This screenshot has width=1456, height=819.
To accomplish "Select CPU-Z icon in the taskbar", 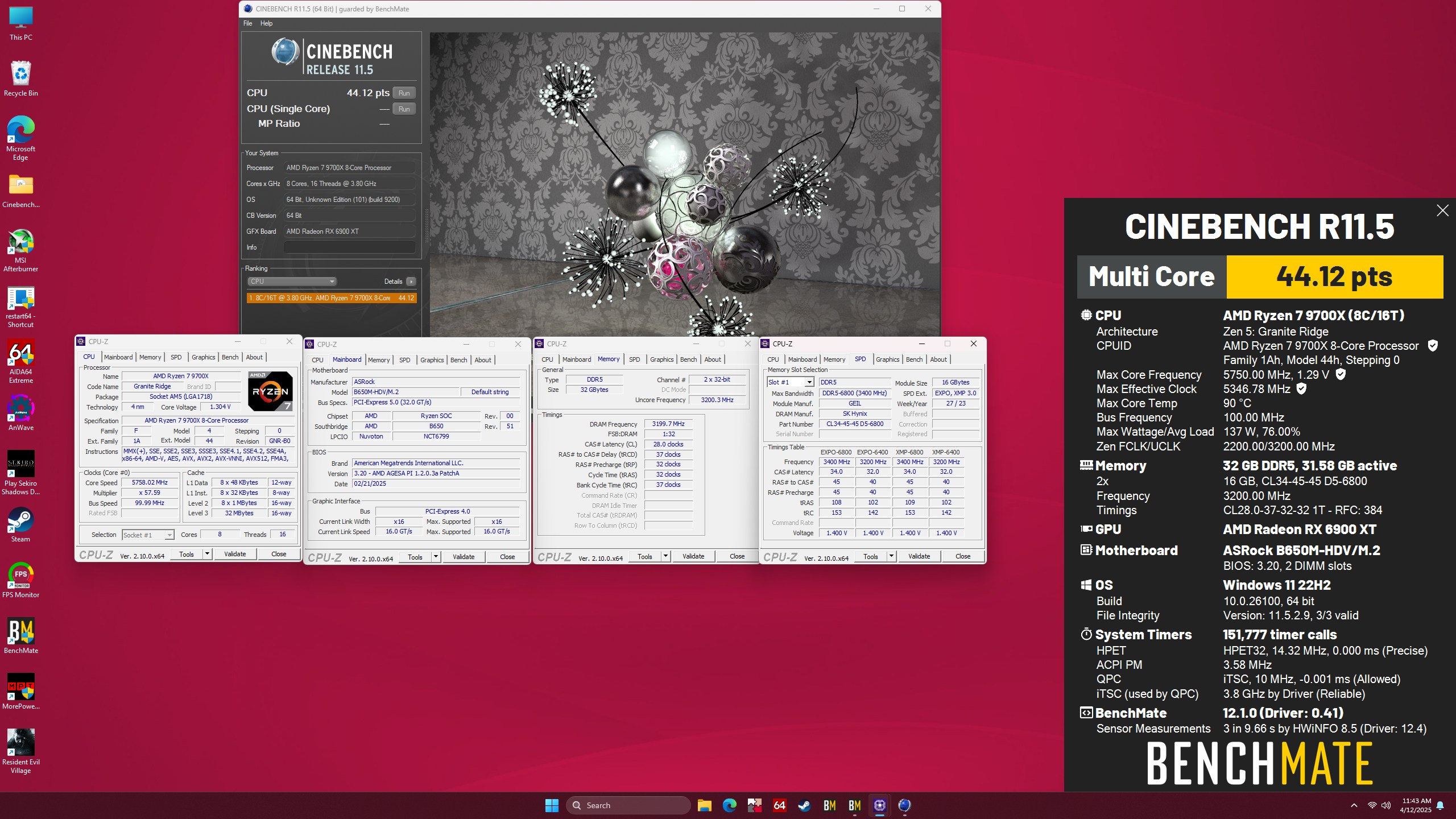I will pyautogui.click(x=879, y=805).
